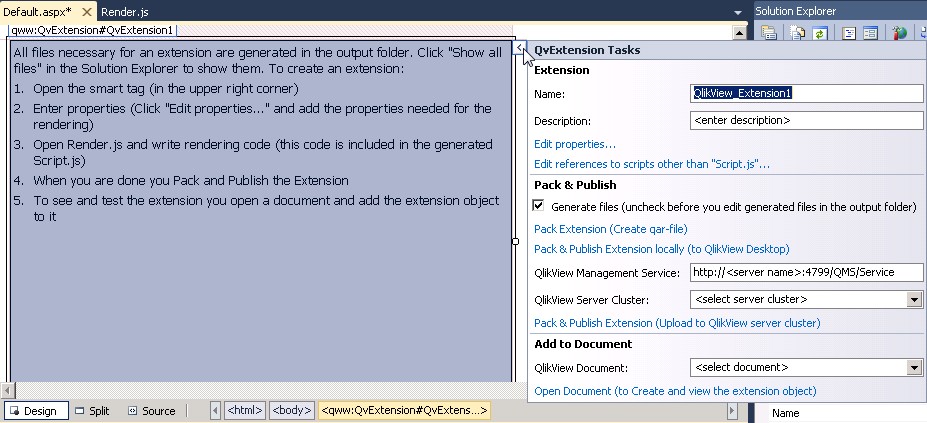
Task: Open the QlikView Document dropdown
Action: [915, 368]
